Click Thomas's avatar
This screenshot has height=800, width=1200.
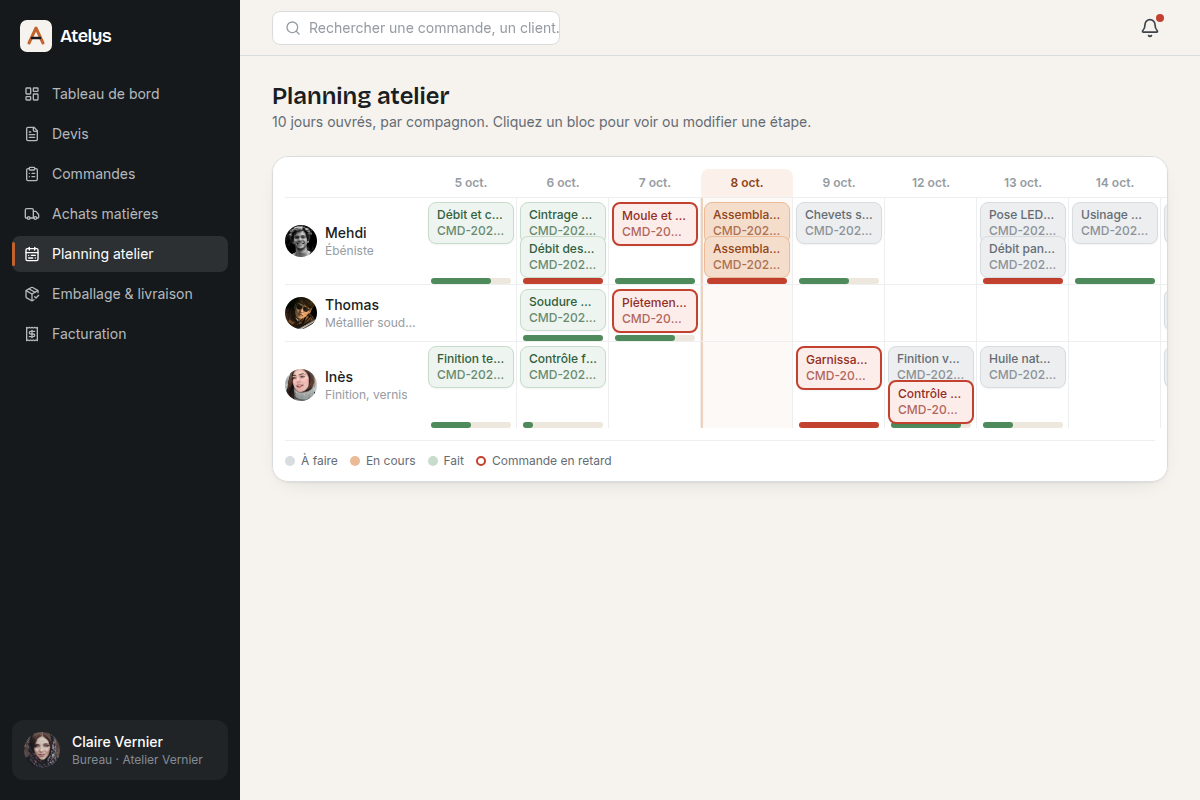[x=301, y=313]
